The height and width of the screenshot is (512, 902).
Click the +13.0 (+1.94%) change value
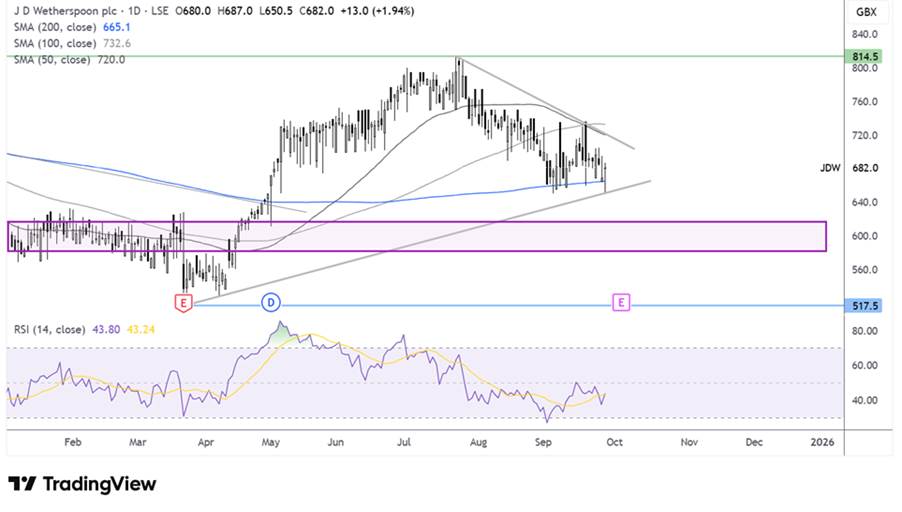[377, 11]
